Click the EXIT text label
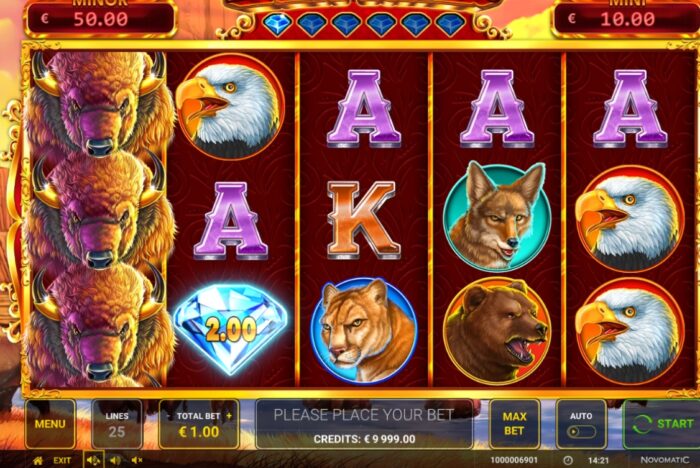This screenshot has width=700, height=468. coord(62,460)
